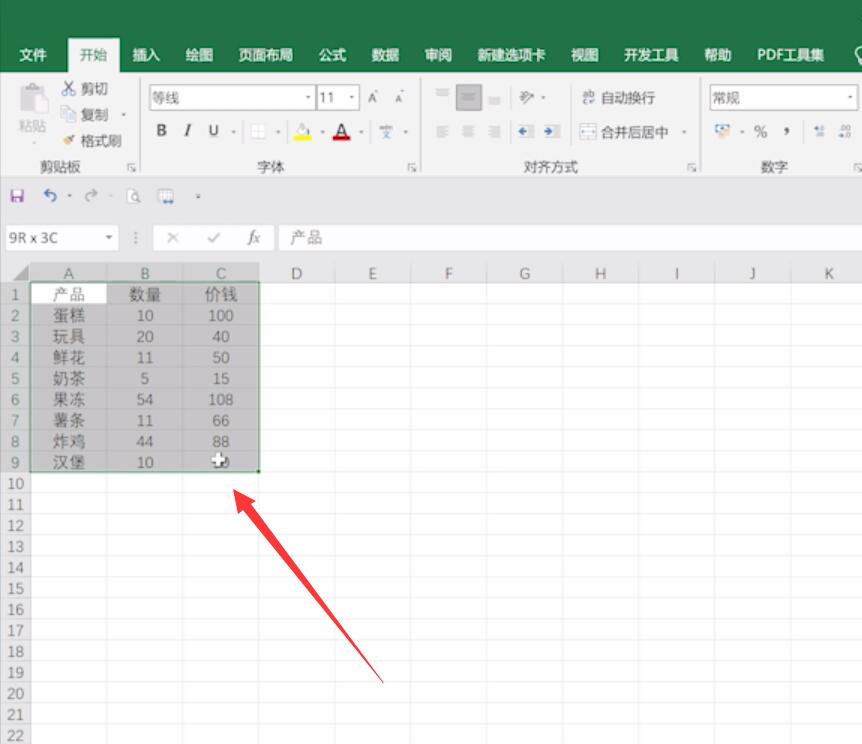Toggle middle vertical alignment
The image size is (862, 744).
tap(468, 98)
